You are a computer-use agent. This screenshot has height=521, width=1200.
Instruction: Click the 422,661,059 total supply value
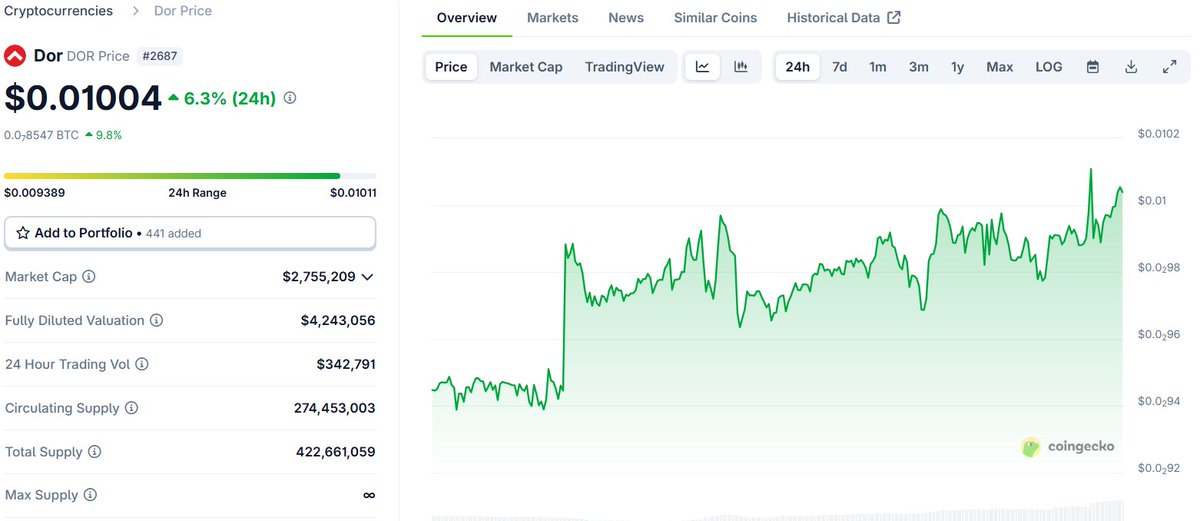(335, 452)
